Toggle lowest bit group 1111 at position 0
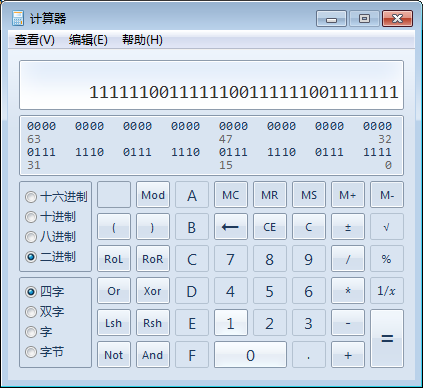 (377, 152)
